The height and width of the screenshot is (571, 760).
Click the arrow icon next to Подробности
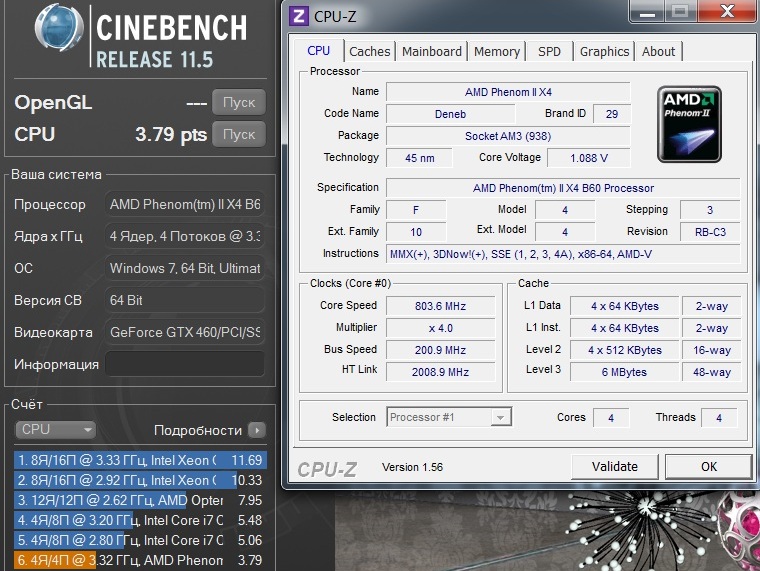click(257, 430)
